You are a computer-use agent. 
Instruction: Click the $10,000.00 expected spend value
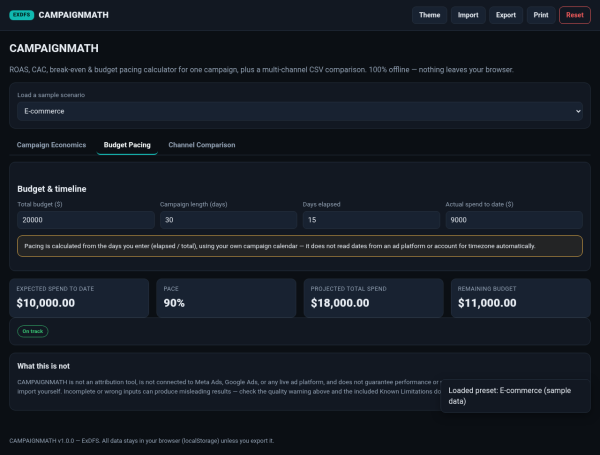(x=46, y=303)
